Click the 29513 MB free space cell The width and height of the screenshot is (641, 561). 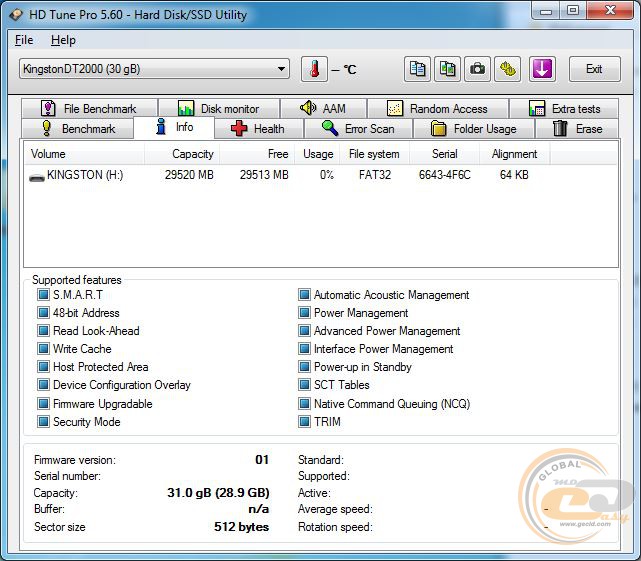coord(264,175)
